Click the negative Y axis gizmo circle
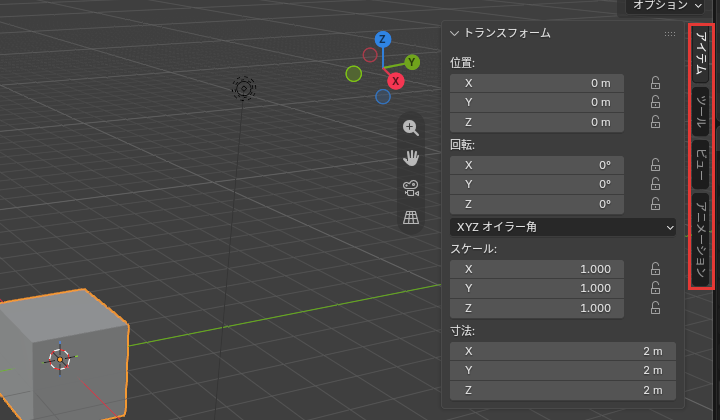The image size is (720, 420). (354, 74)
